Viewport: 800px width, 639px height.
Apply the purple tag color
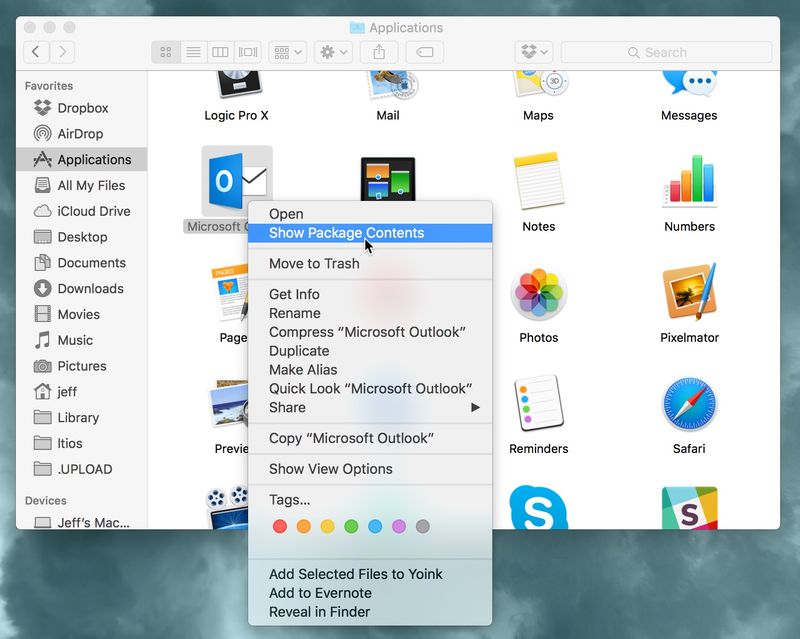tap(399, 526)
